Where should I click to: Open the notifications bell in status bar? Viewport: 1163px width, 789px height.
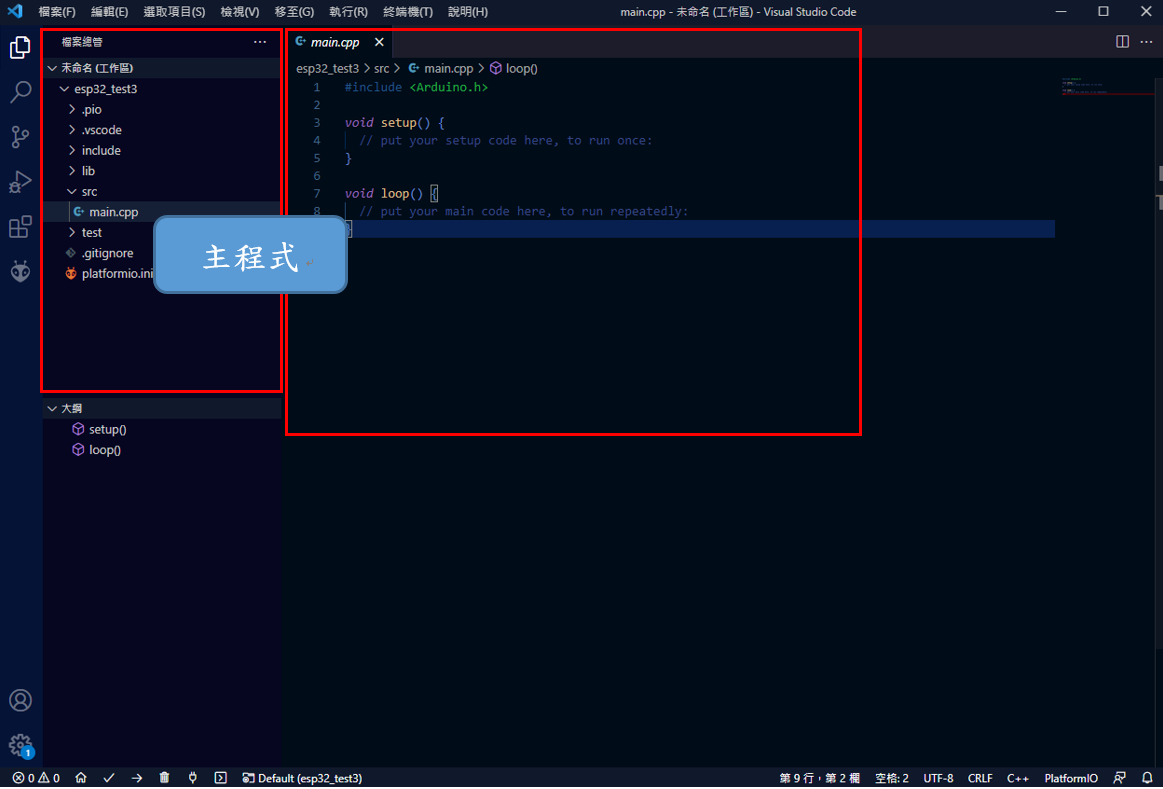pos(1147,778)
